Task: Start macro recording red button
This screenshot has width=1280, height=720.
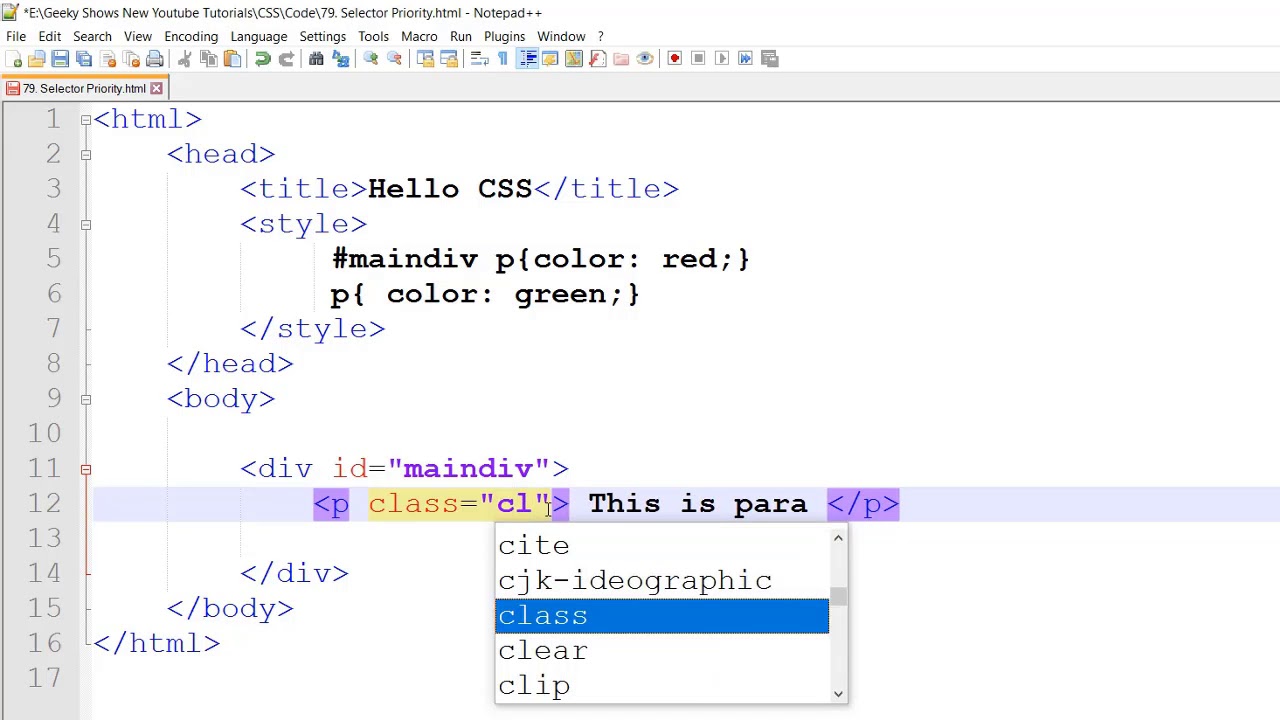Action: [x=675, y=59]
